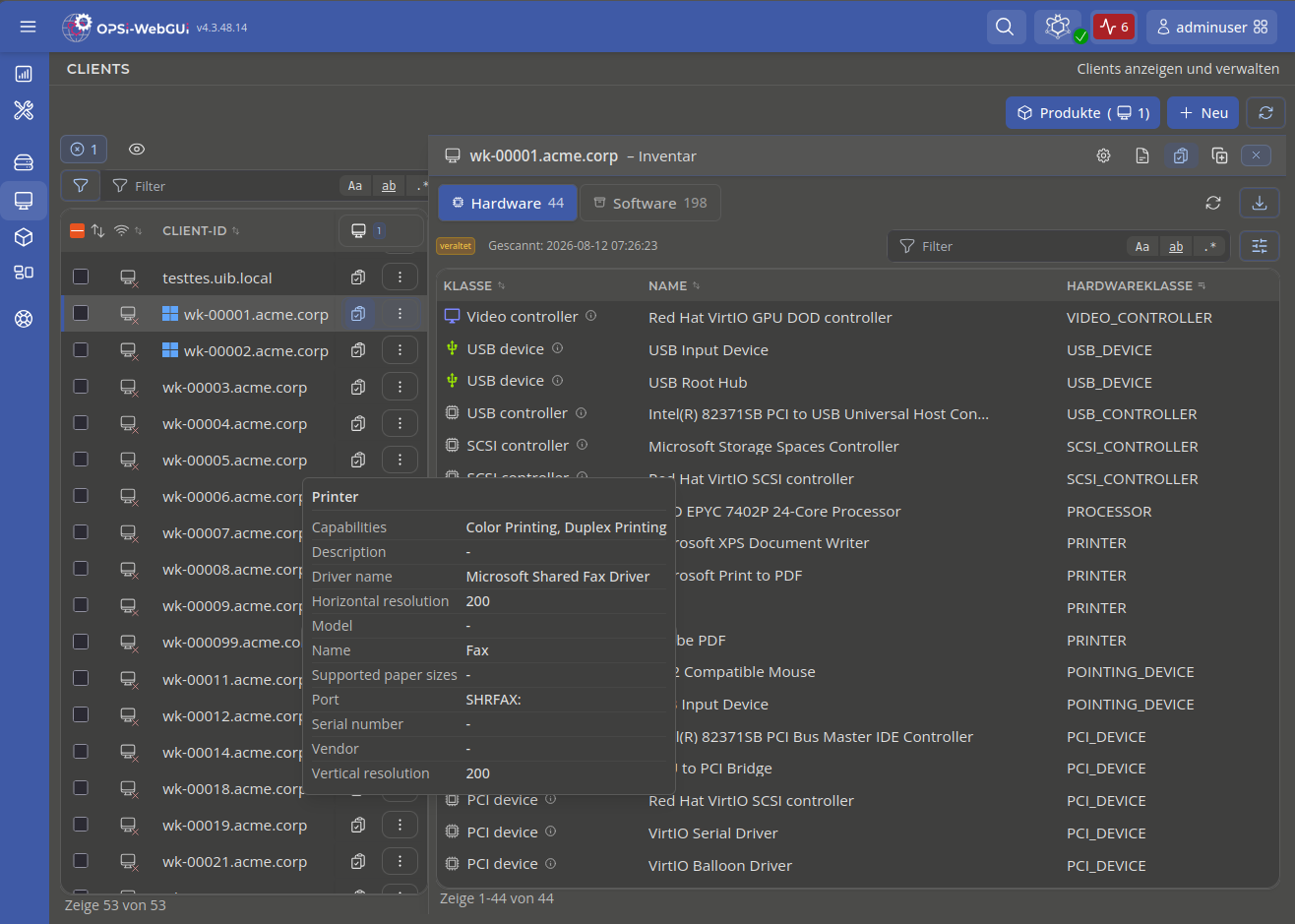Open the document log icon in the inventory header
The image size is (1295, 924).
point(1142,155)
